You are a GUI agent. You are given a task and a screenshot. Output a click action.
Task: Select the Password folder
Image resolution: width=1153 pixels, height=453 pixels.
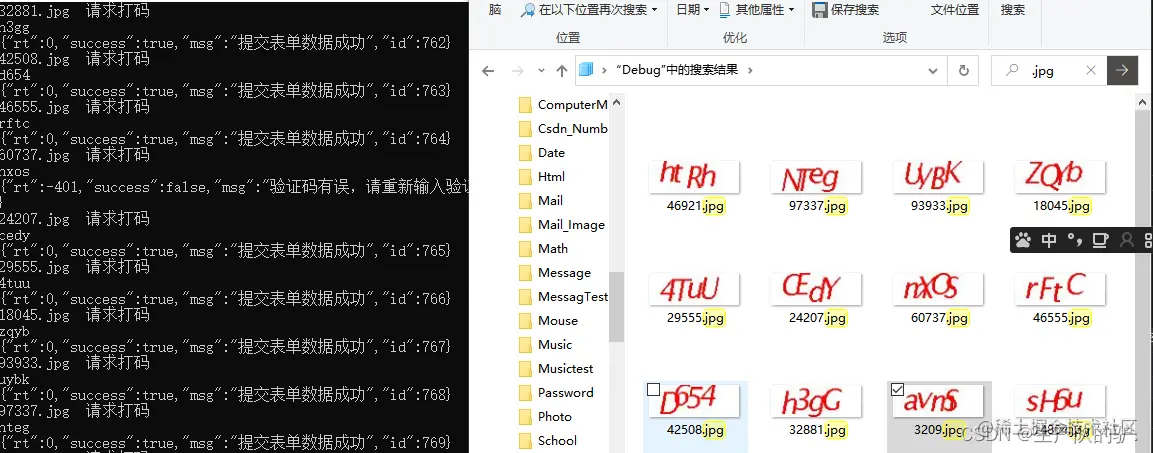[x=556, y=392]
